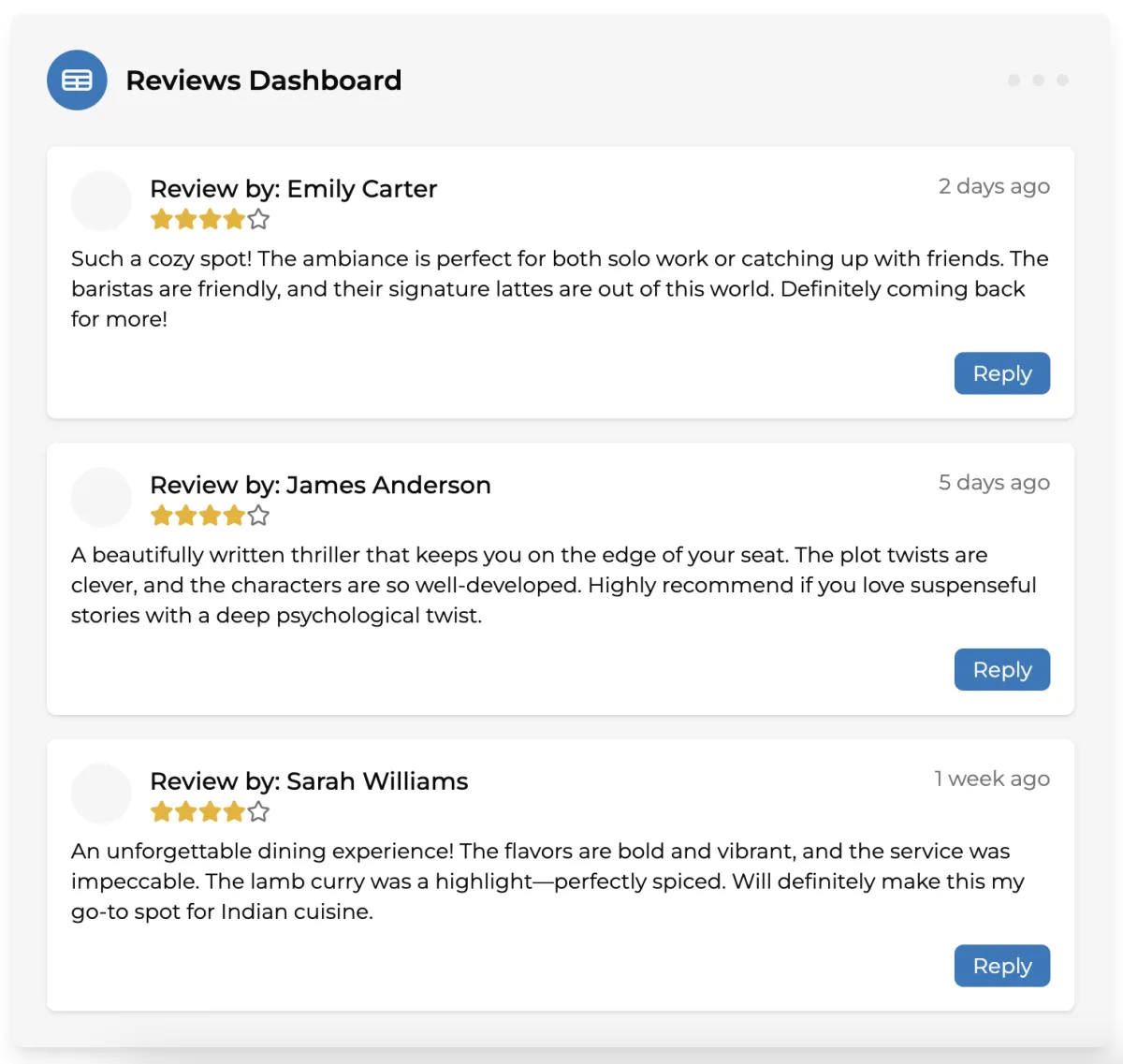1123x1064 pixels.
Task: Click the first star on James Anderson's rating
Action: (162, 516)
